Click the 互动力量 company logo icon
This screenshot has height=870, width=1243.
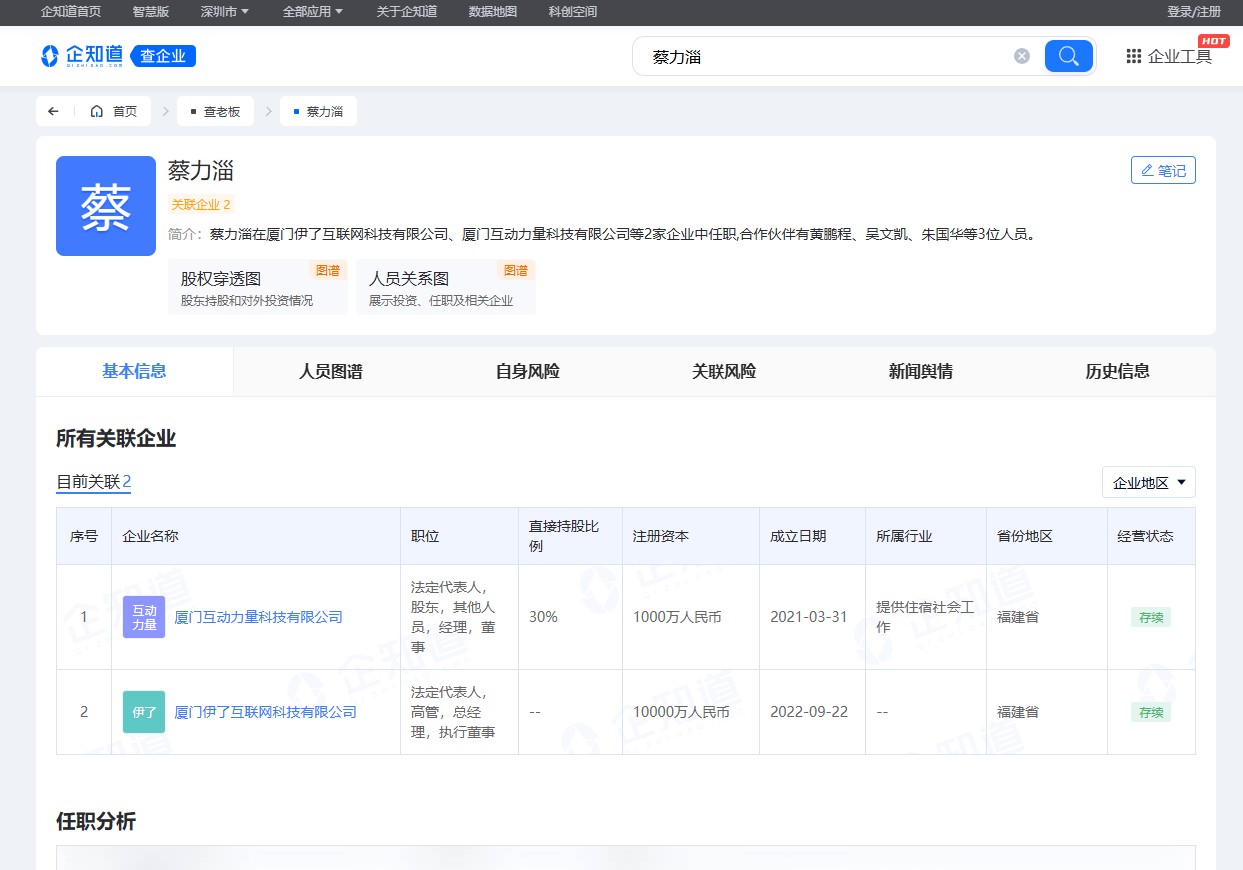(x=144, y=617)
